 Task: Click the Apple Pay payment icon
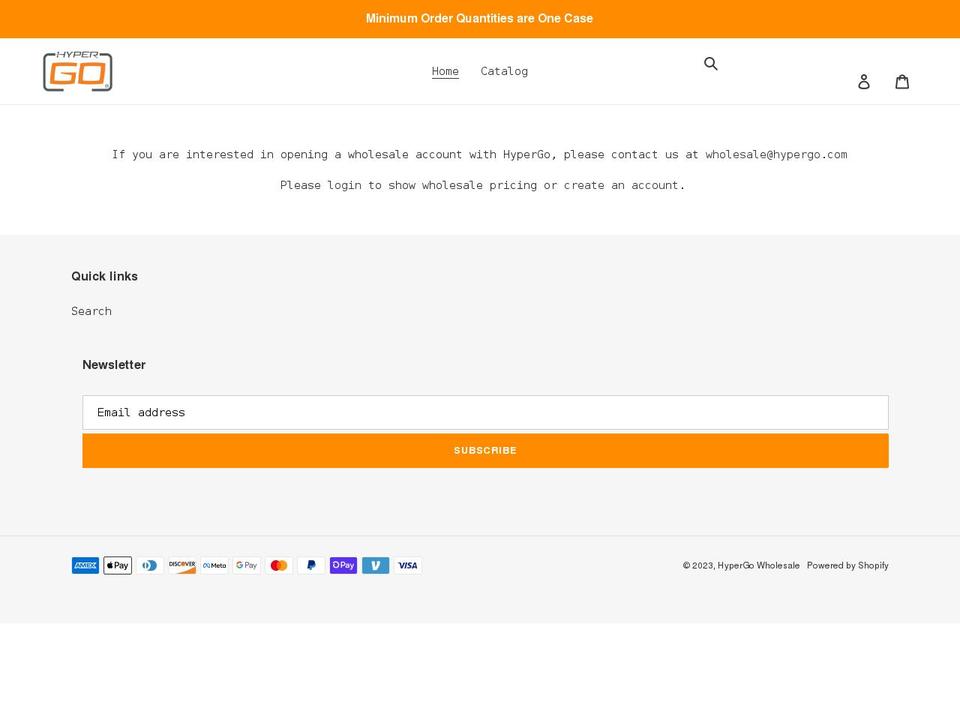point(117,565)
